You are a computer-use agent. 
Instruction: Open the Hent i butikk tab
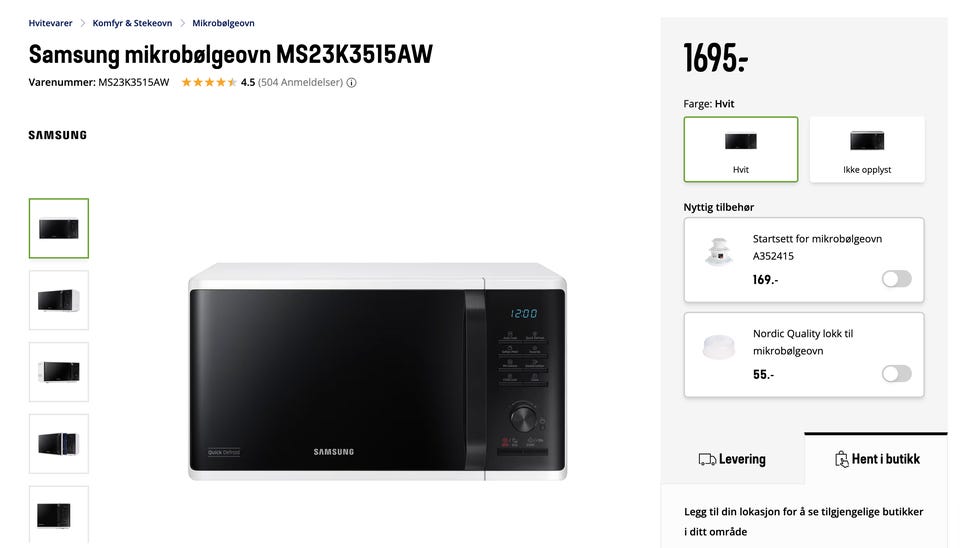[x=876, y=459]
